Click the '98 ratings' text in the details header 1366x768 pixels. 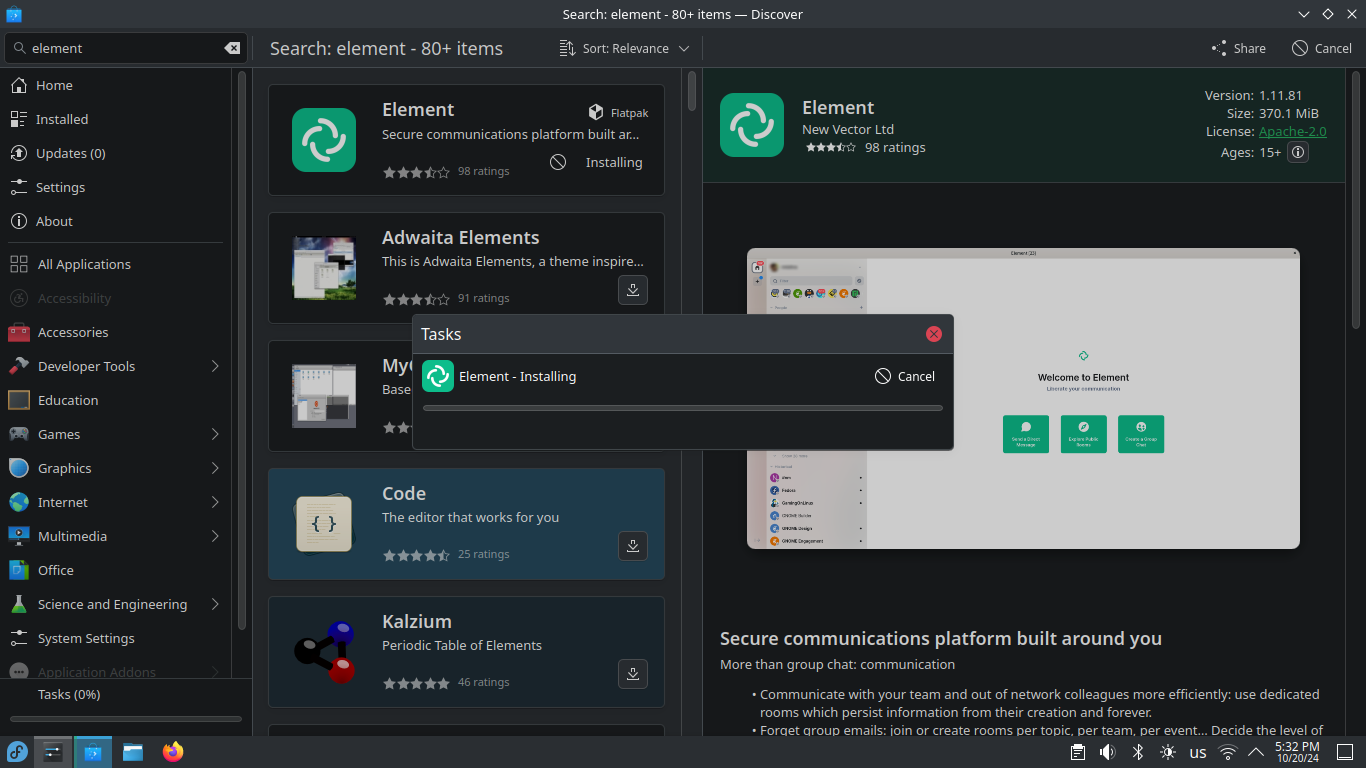pyautogui.click(x=895, y=147)
